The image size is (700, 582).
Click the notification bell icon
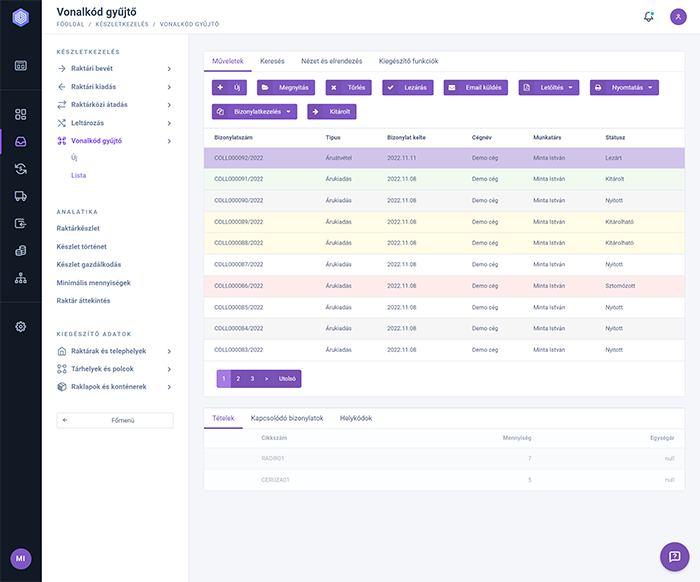(649, 16)
